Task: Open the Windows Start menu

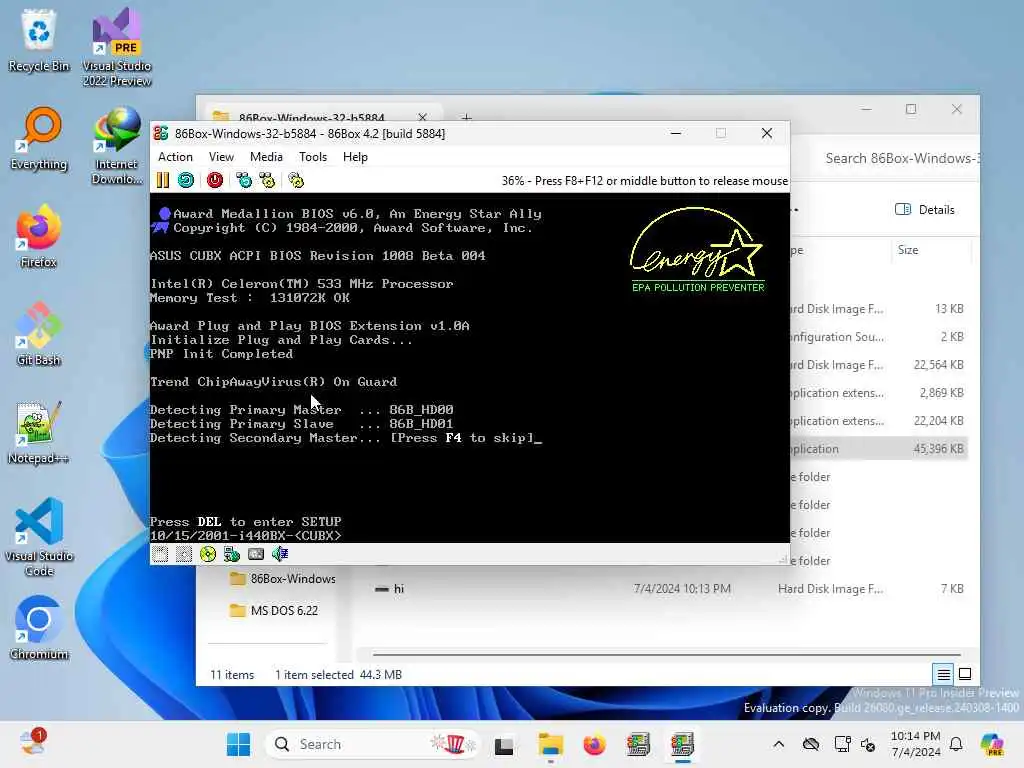Action: [238, 744]
